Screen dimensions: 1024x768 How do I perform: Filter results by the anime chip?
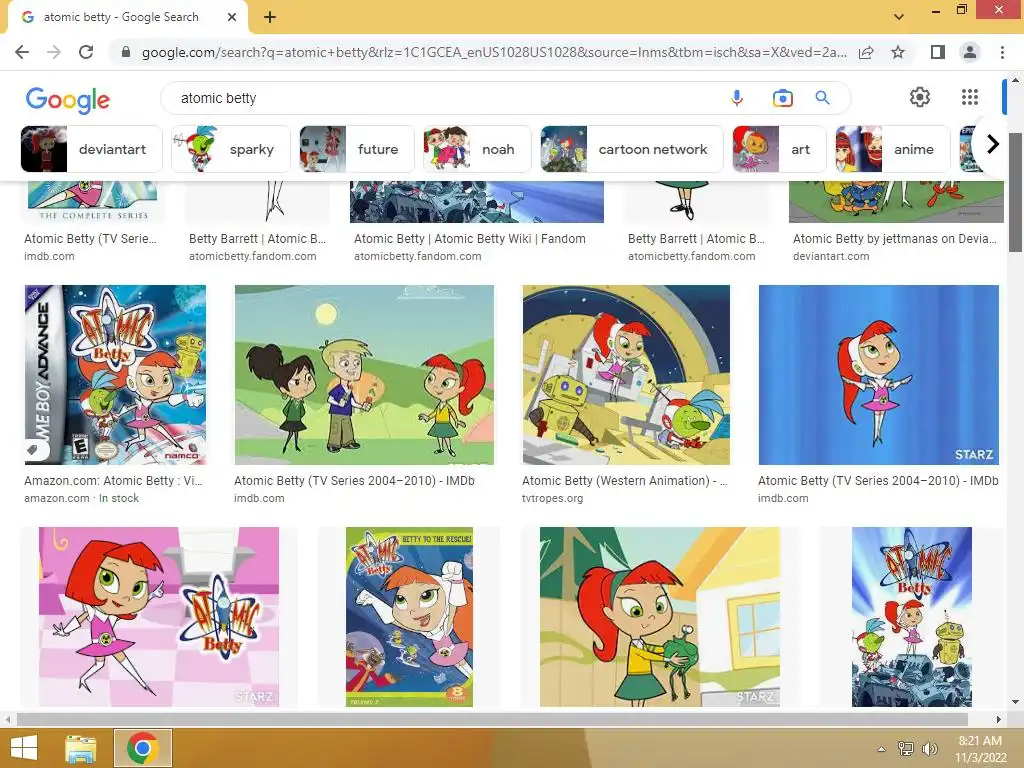pos(893,149)
